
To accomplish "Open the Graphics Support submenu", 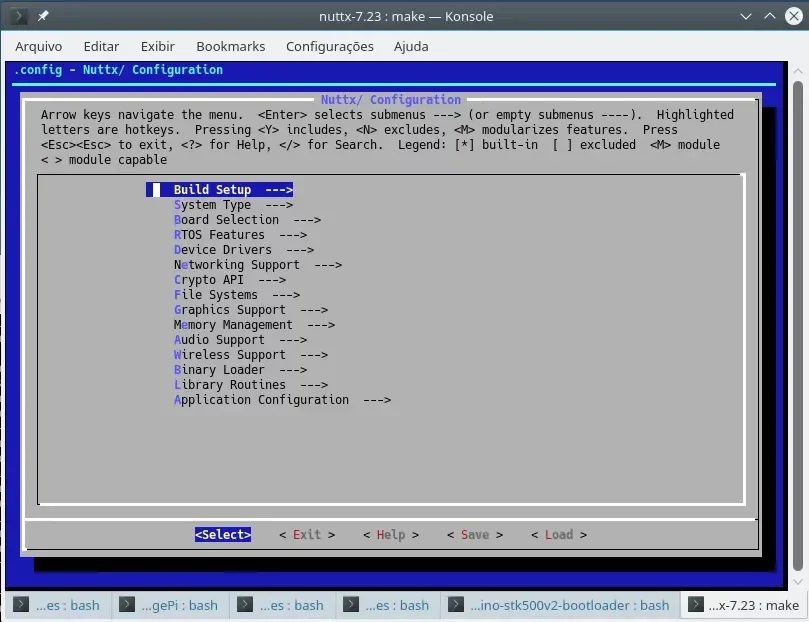I will point(251,309).
